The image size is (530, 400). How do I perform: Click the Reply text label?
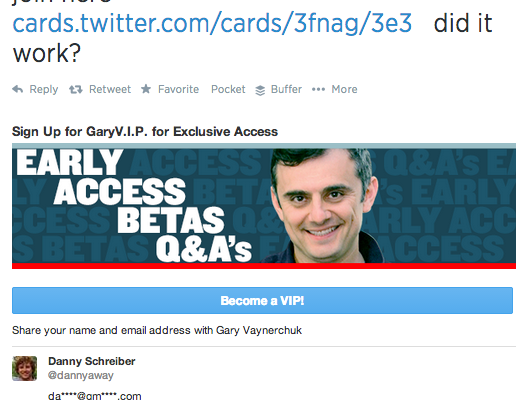click(x=44, y=89)
